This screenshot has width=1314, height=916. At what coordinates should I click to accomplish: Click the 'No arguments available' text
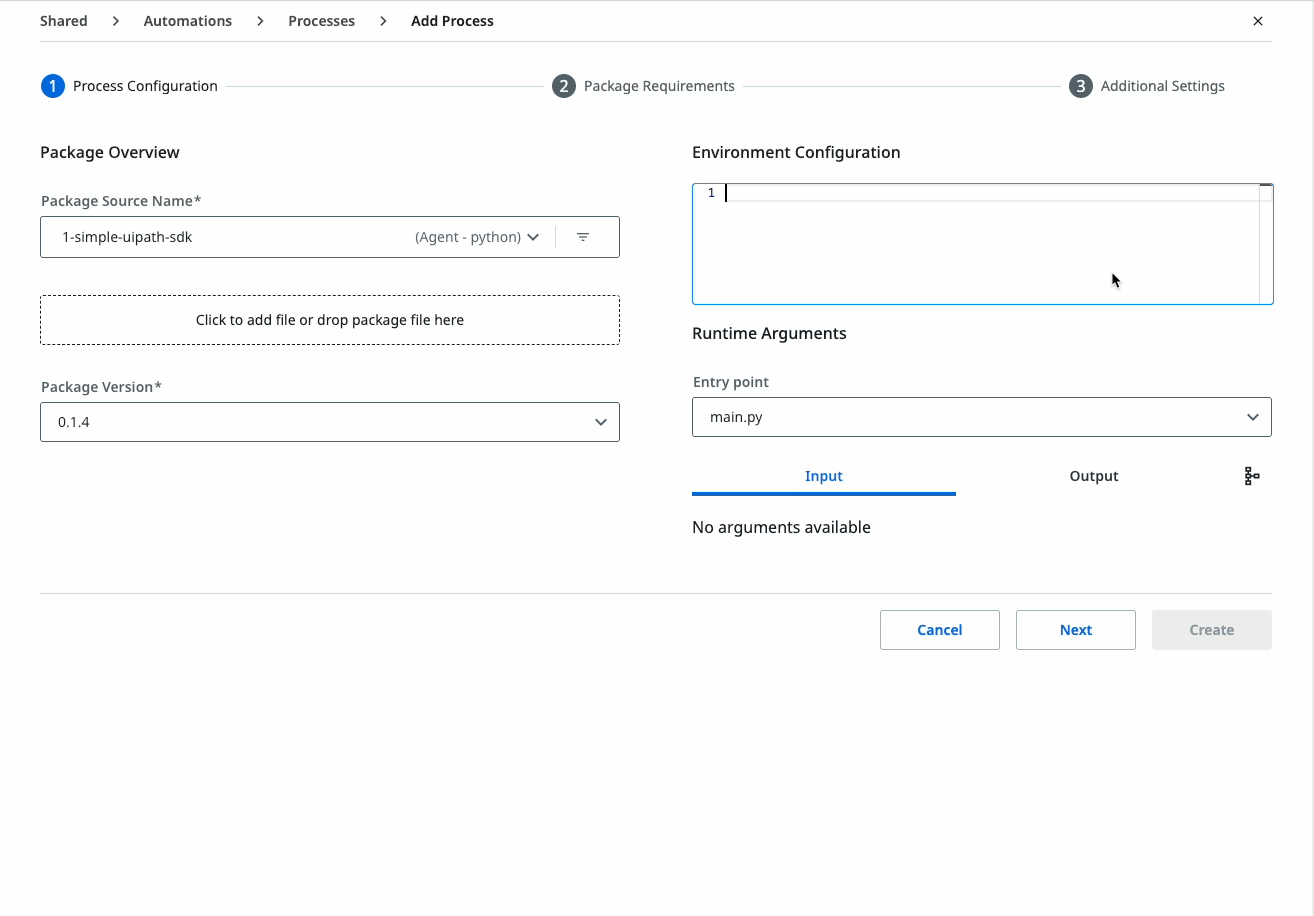tap(781, 527)
